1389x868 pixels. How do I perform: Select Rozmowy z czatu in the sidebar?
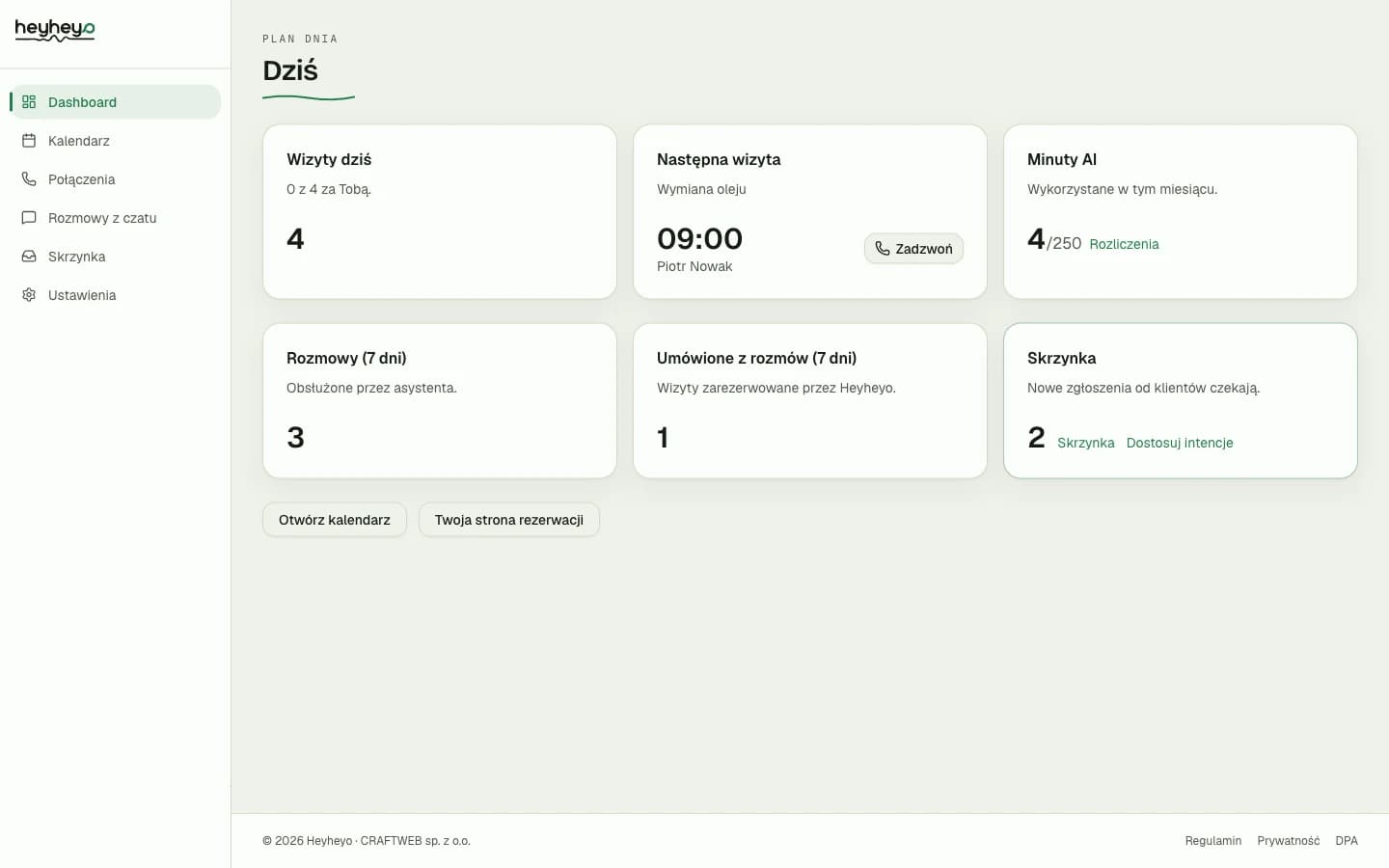click(x=116, y=217)
